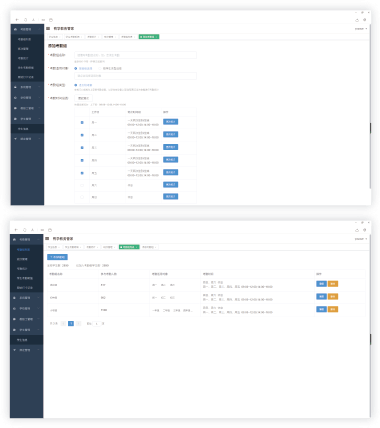Open the user account dropdown in lower window header
Screen dimensions: 380x428
361,239
